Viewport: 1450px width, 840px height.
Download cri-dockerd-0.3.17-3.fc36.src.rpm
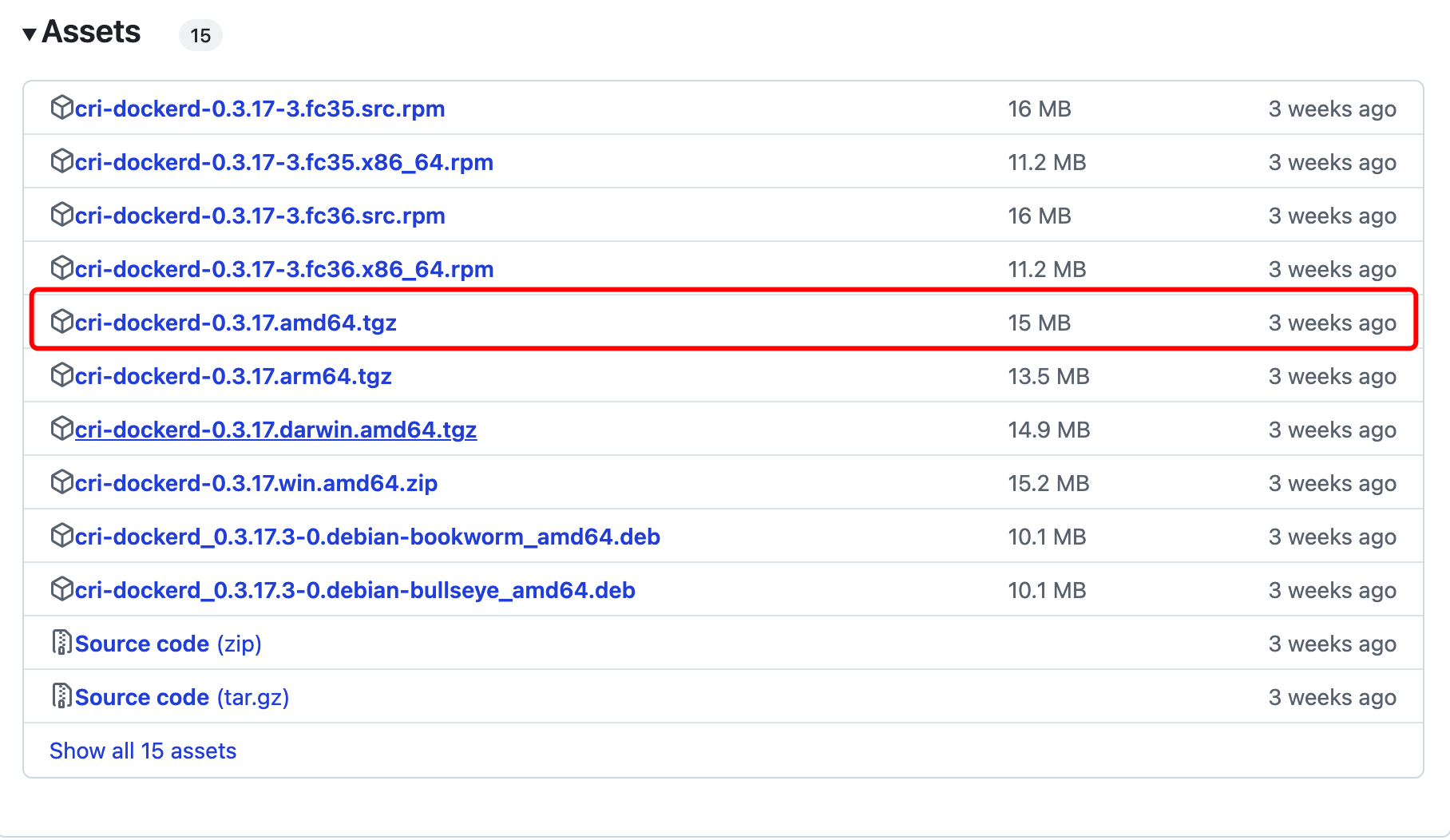click(x=259, y=216)
